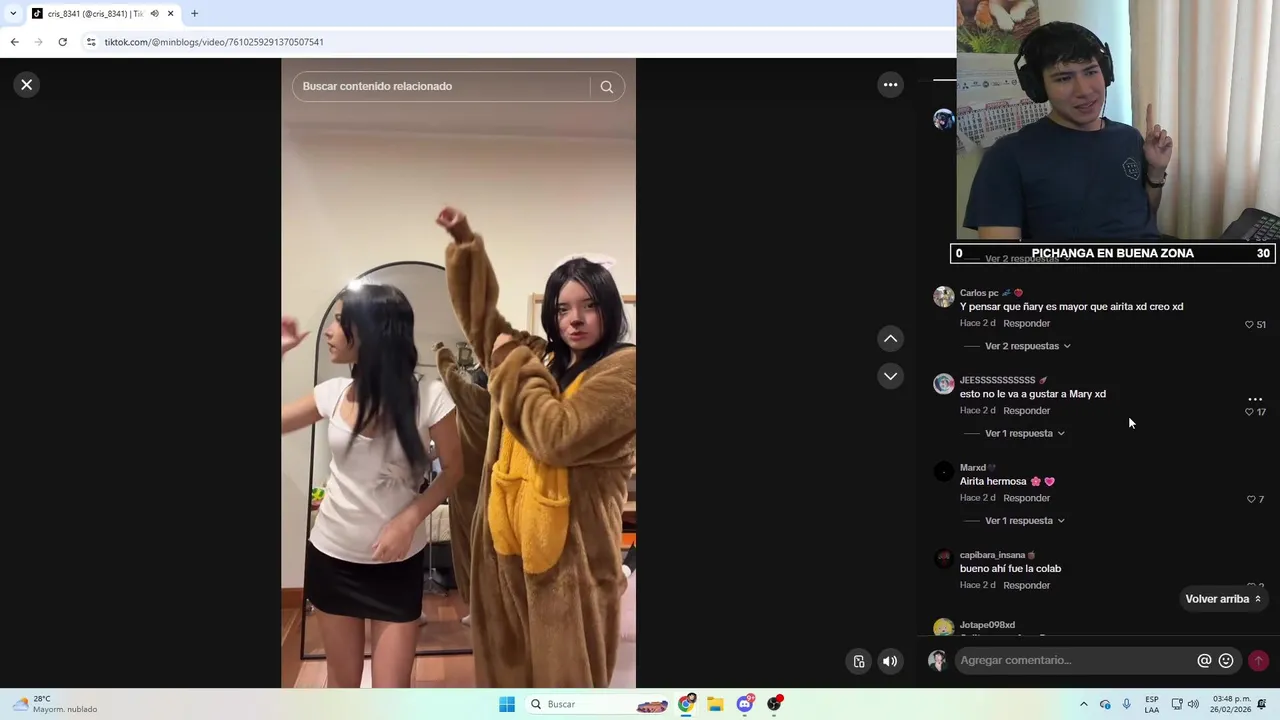
Task: Open a new browser tab
Action: coord(195,14)
